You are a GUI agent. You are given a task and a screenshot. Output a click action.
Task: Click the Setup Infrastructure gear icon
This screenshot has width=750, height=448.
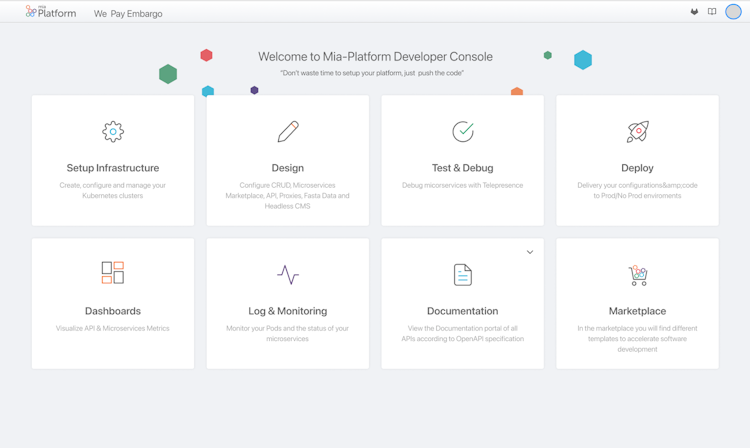[113, 131]
